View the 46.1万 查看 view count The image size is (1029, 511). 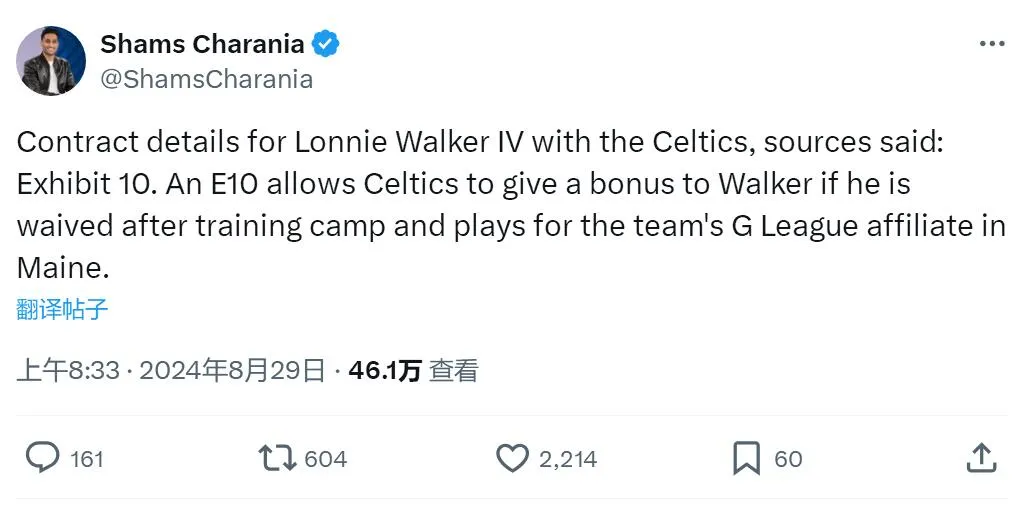[413, 371]
